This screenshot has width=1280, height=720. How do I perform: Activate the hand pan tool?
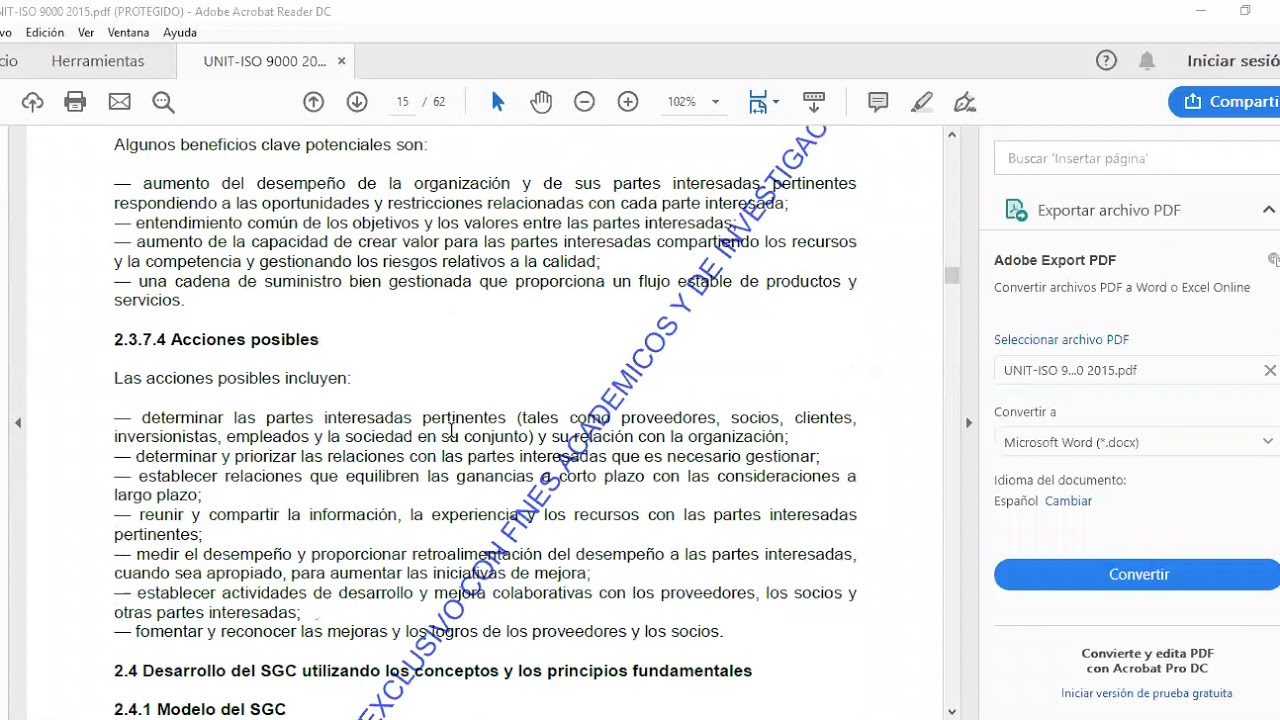(541, 102)
